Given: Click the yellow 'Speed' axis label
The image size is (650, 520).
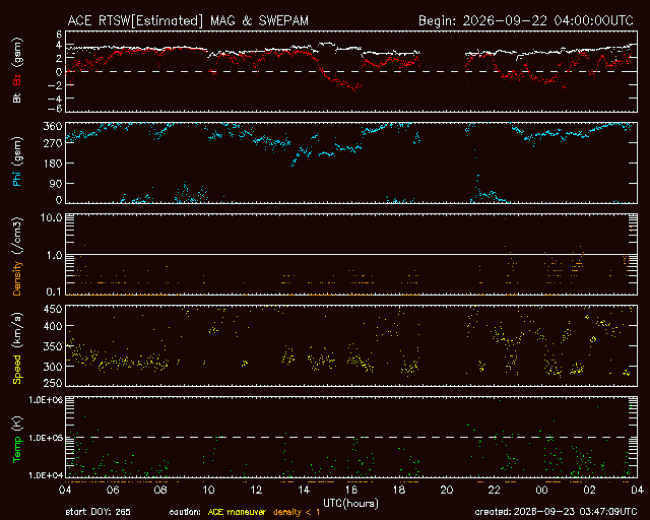Looking at the screenshot, I should coord(17,369).
